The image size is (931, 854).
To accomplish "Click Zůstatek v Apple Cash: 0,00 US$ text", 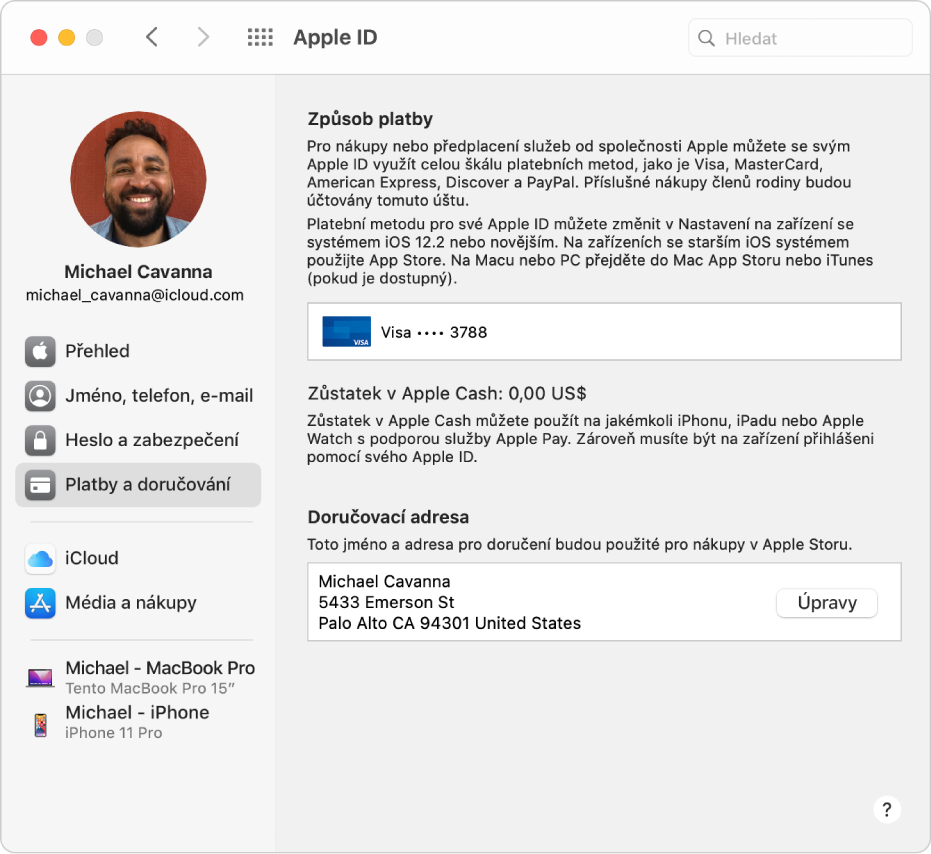I will 447,393.
